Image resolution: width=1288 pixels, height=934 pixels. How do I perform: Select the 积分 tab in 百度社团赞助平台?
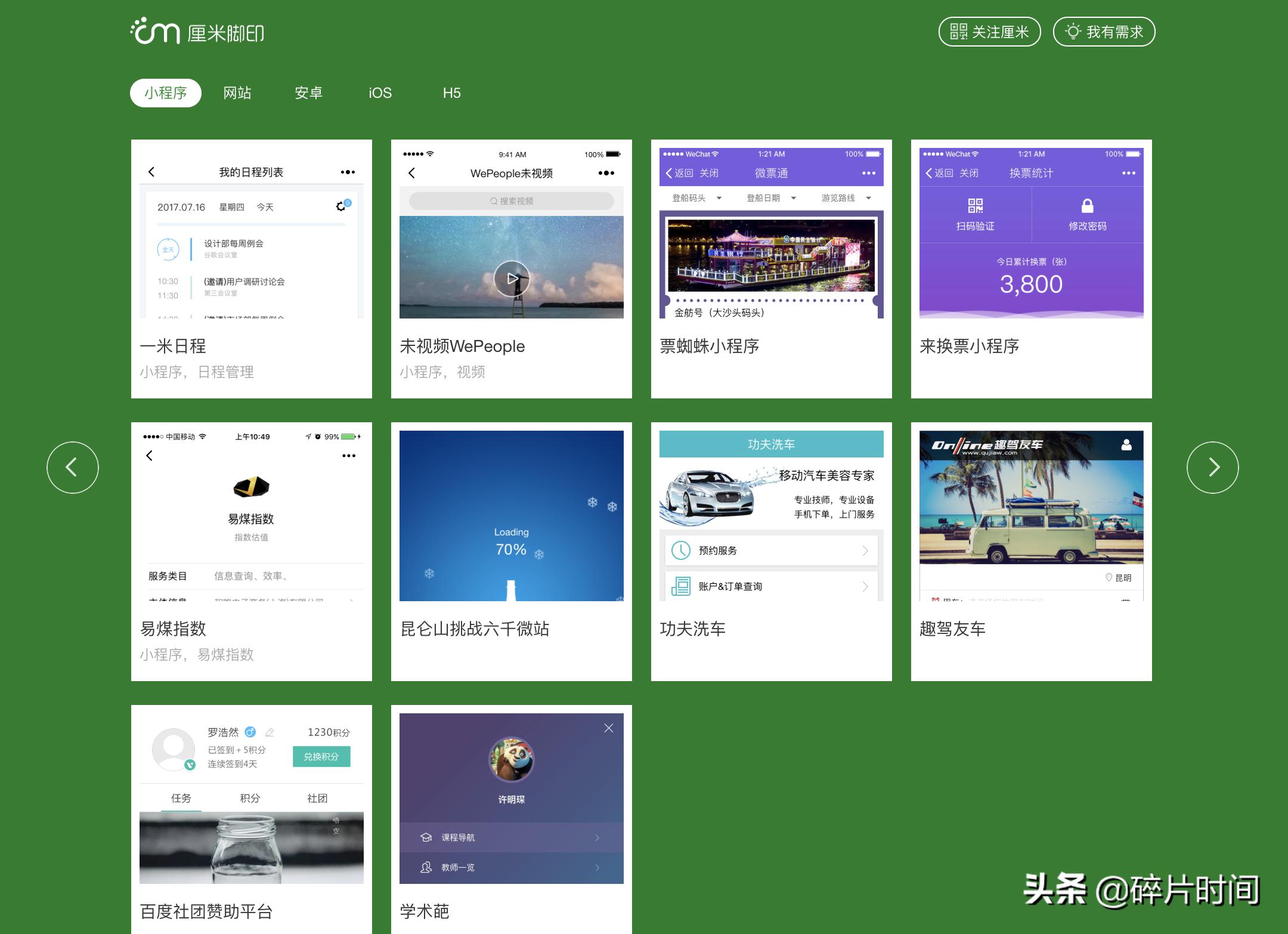(250, 797)
